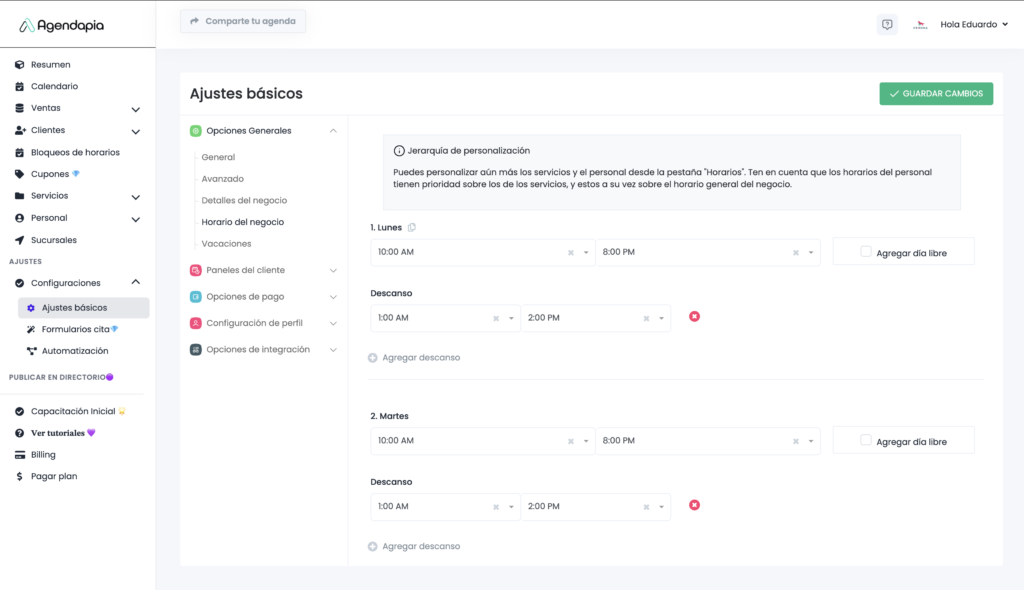Click the Calendario calendar icon in sidebar

pyautogui.click(x=20, y=86)
